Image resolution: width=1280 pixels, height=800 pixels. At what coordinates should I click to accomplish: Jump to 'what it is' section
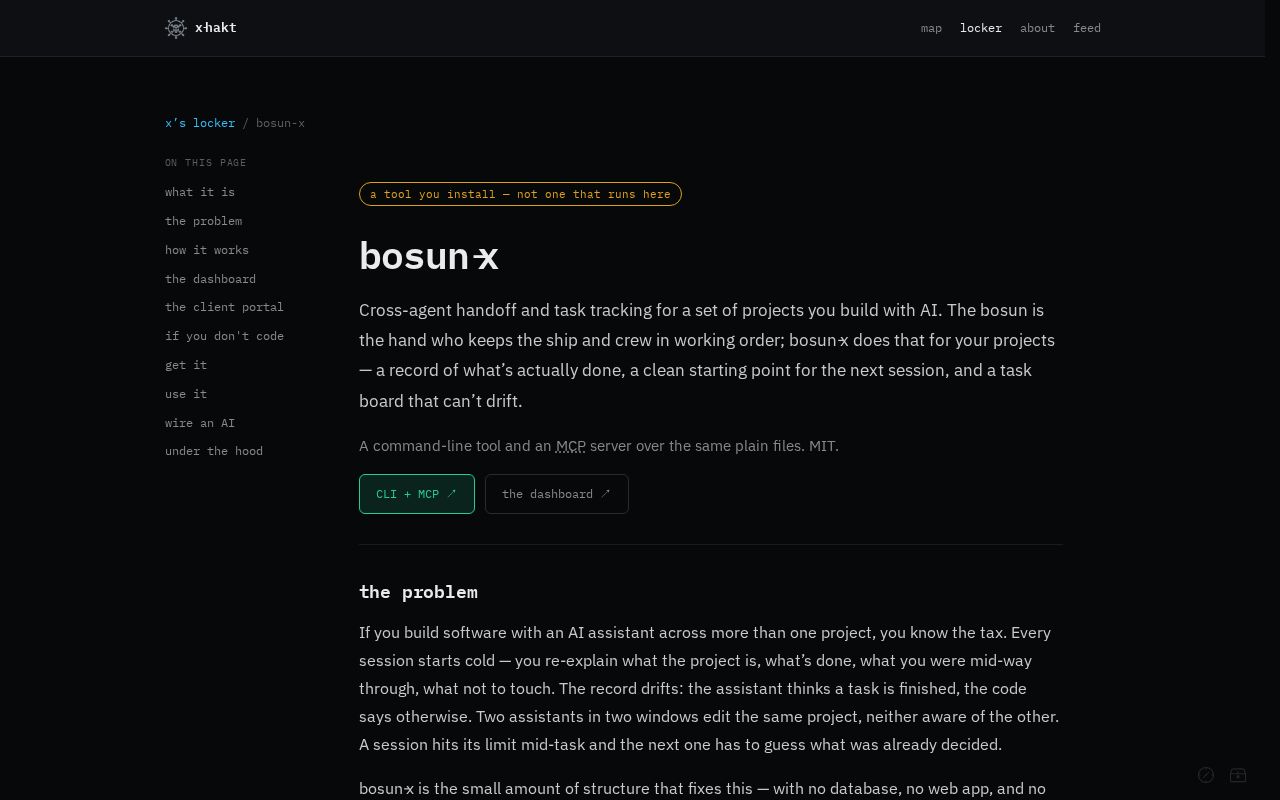pyautogui.click(x=200, y=192)
